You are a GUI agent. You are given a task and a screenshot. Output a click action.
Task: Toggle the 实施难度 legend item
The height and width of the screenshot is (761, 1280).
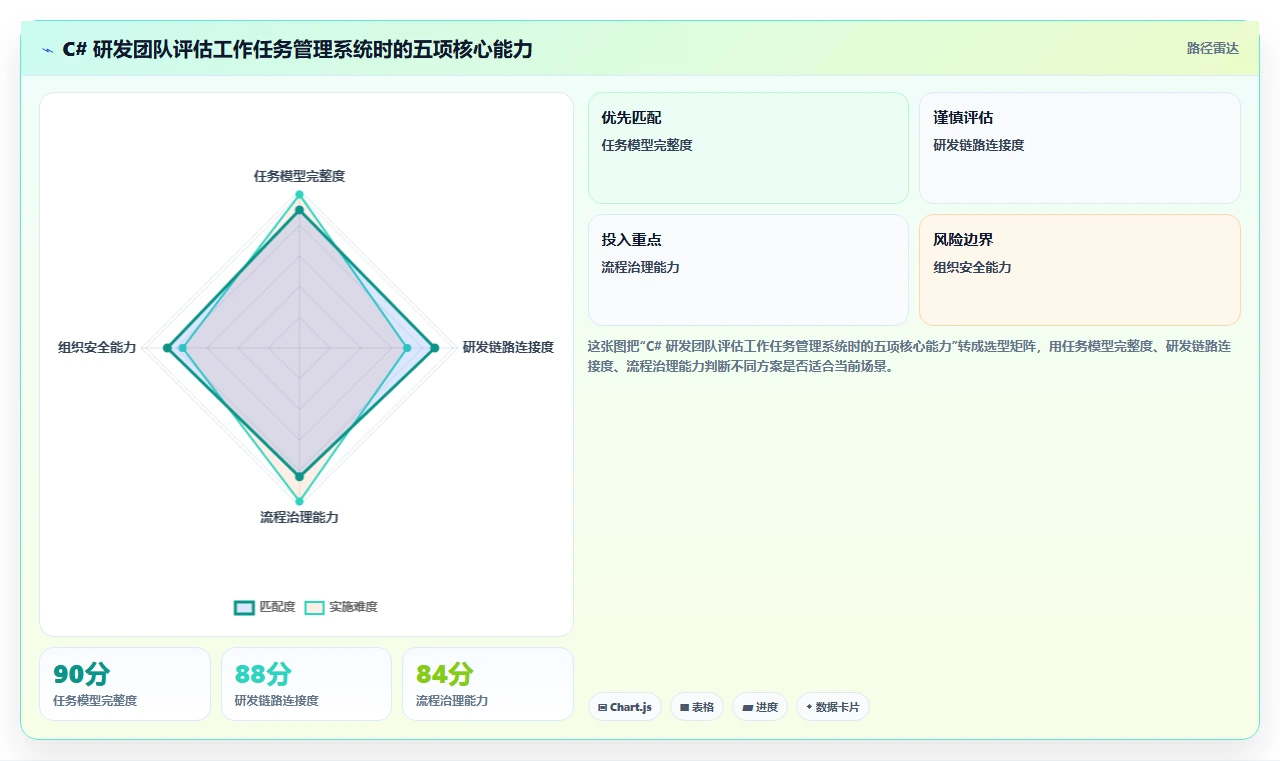[341, 607]
